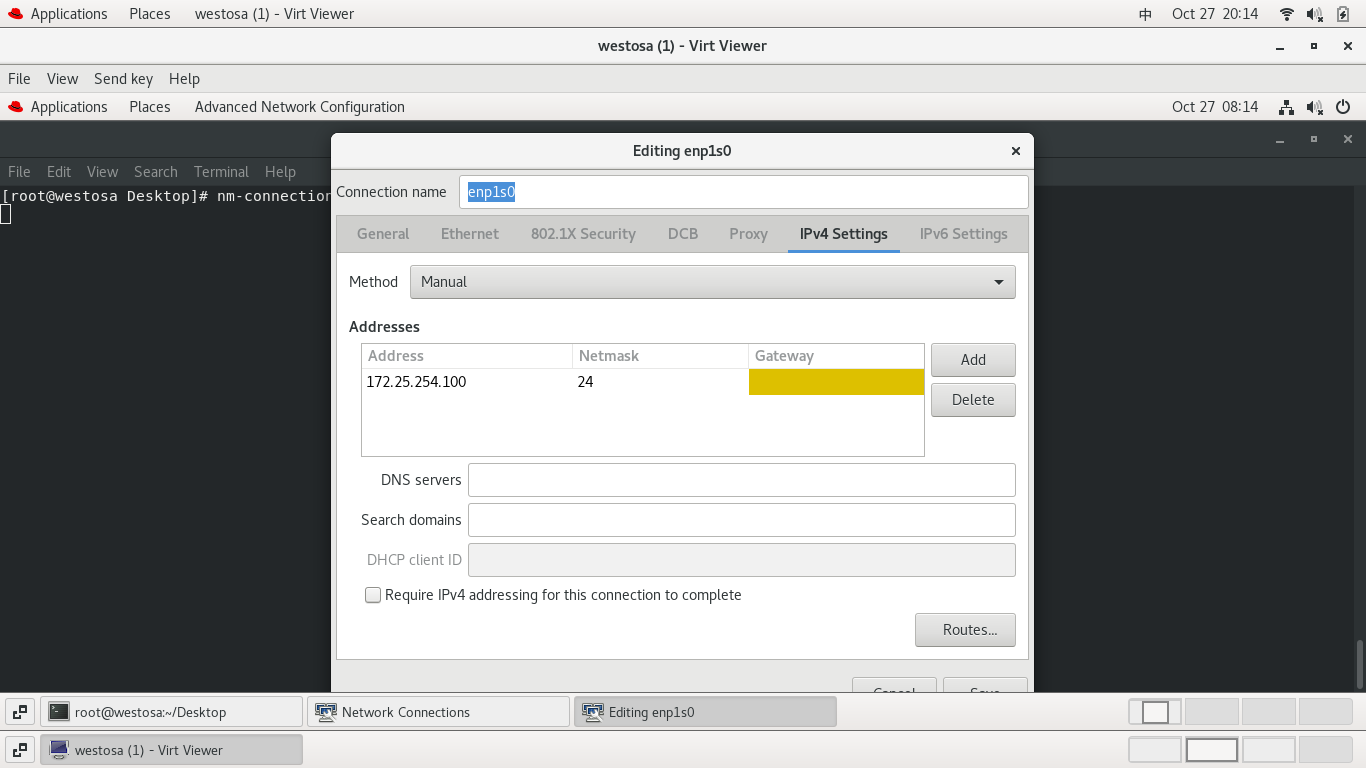The image size is (1366, 768).
Task: Open the Terminal menu in the terminal window
Action: pos(221,171)
